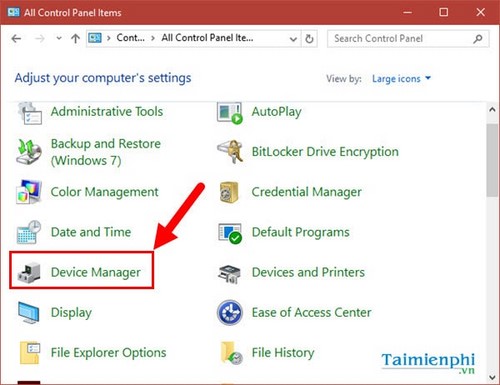Click the Control Panel icon in address bar

[95, 38]
